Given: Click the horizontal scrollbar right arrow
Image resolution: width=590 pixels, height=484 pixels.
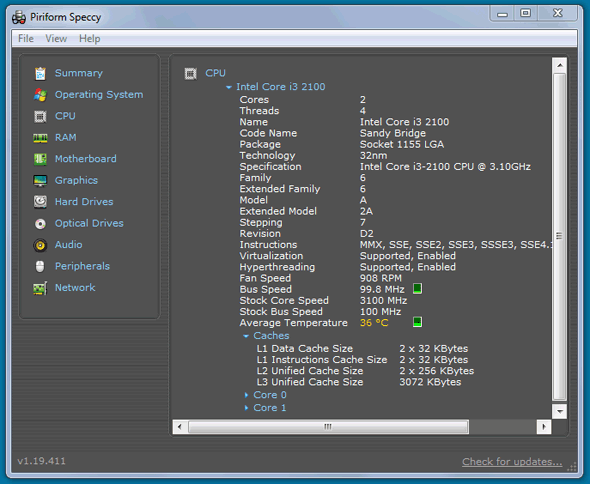Looking at the screenshot, I should click(544, 427).
